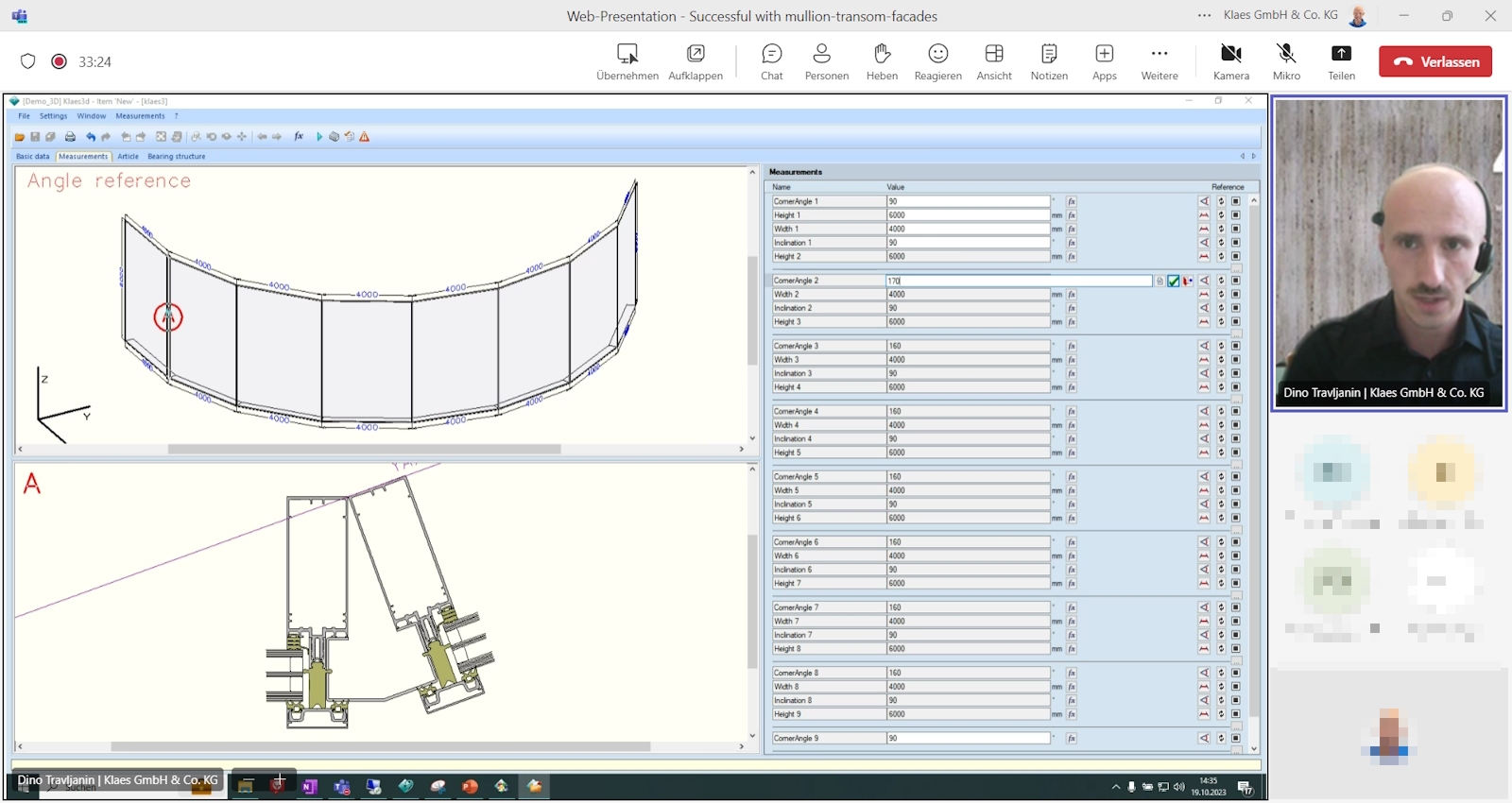Click Aufklappen to pop out the shared content
The image size is (1512, 803).
(696, 62)
